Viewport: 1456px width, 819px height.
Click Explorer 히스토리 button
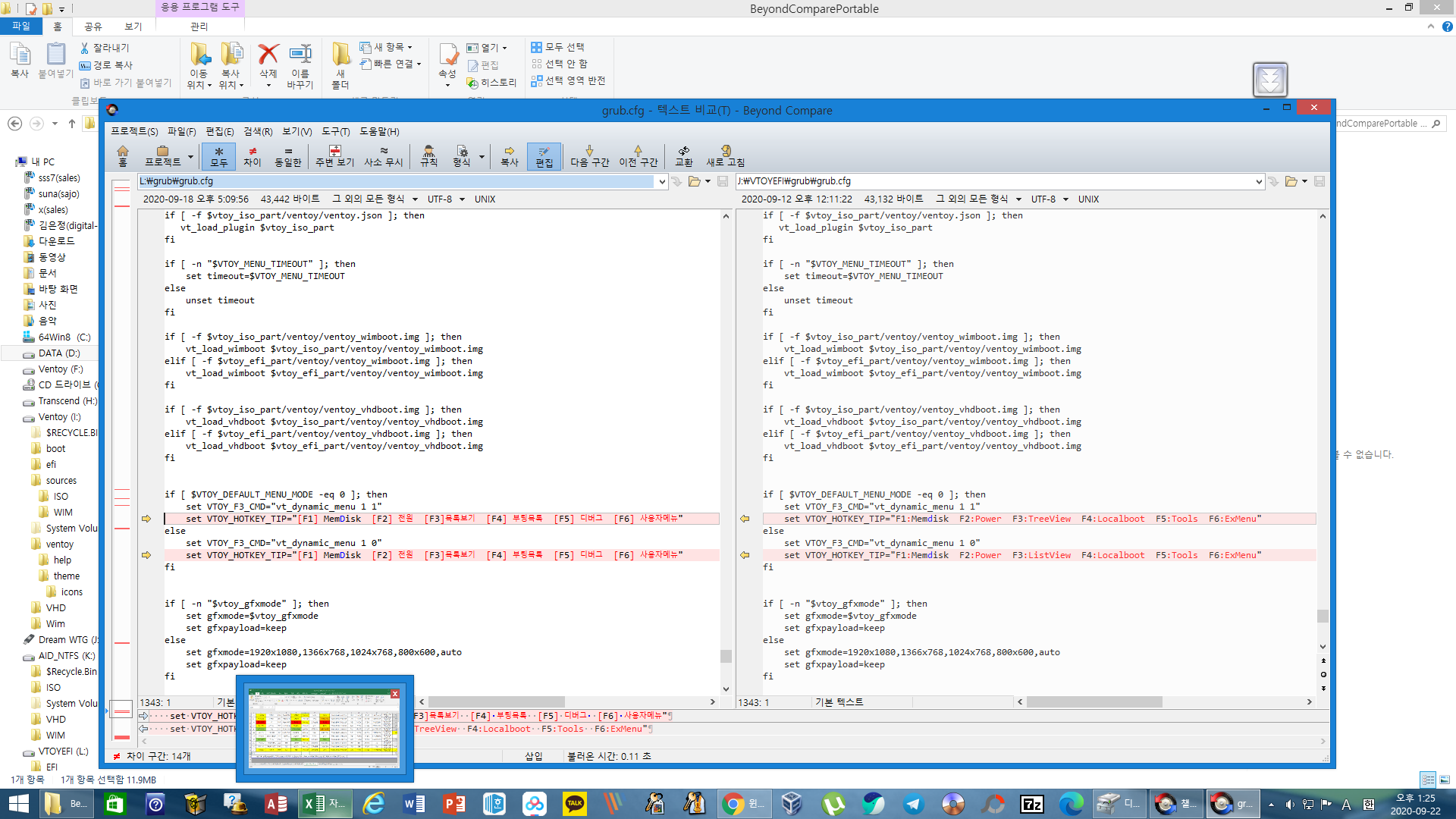[x=492, y=83]
